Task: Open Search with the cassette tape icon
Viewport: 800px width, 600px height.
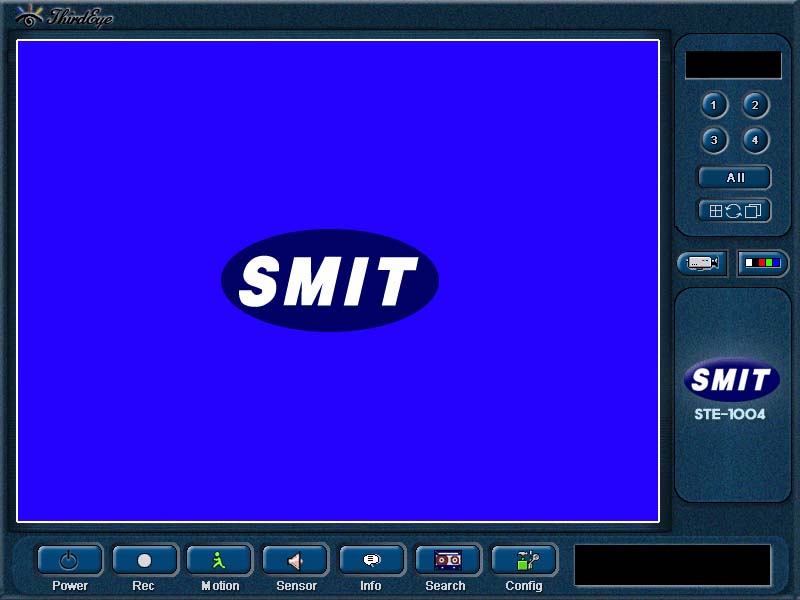Action: 447,561
